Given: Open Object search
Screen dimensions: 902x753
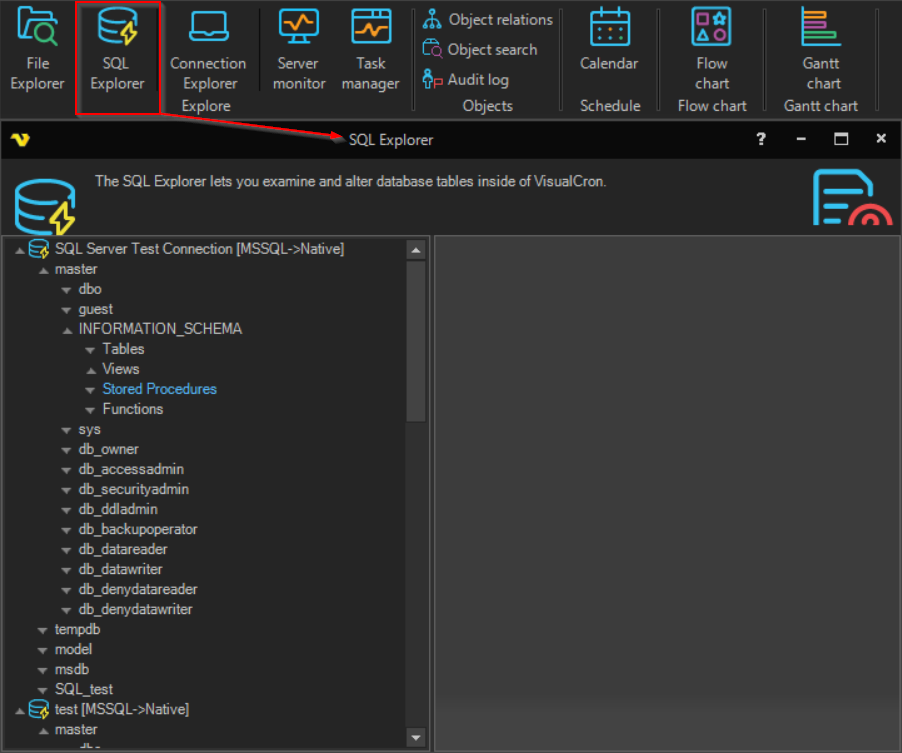Looking at the screenshot, I should pos(480,50).
